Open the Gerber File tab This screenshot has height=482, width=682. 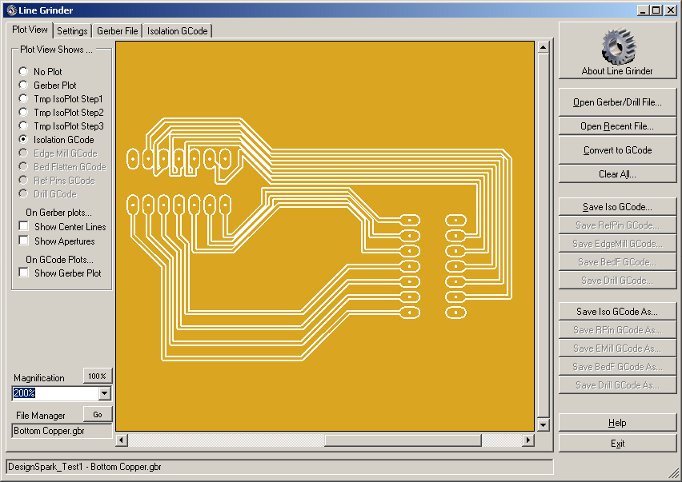(117, 31)
